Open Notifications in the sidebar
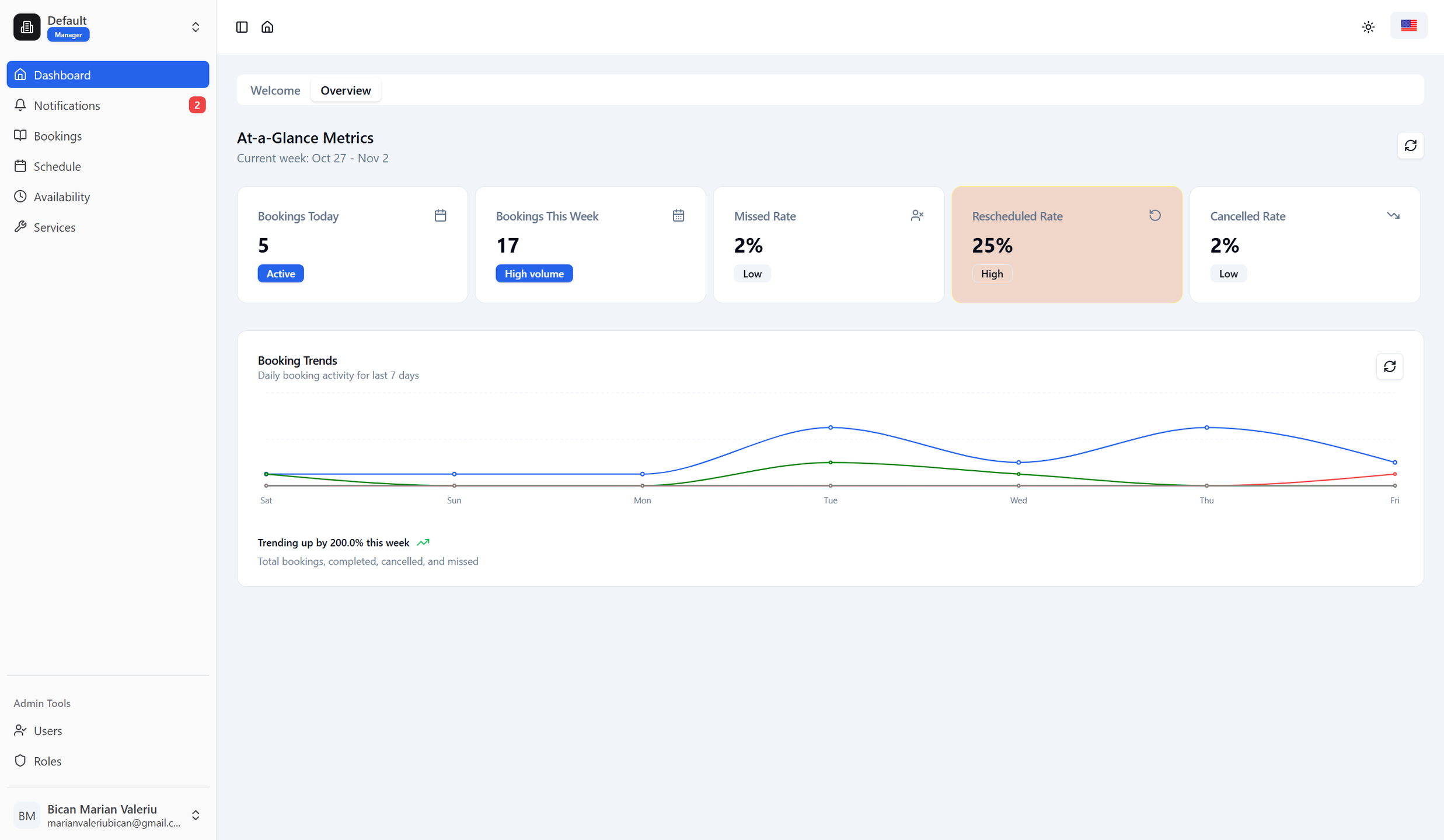The height and width of the screenshot is (840, 1444). tap(67, 106)
